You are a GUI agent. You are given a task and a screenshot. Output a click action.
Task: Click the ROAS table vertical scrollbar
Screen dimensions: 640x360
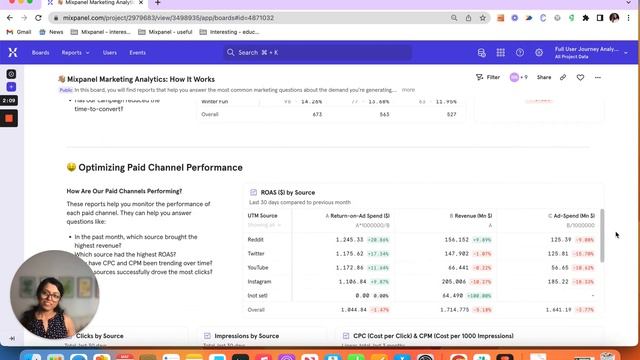[602, 236]
